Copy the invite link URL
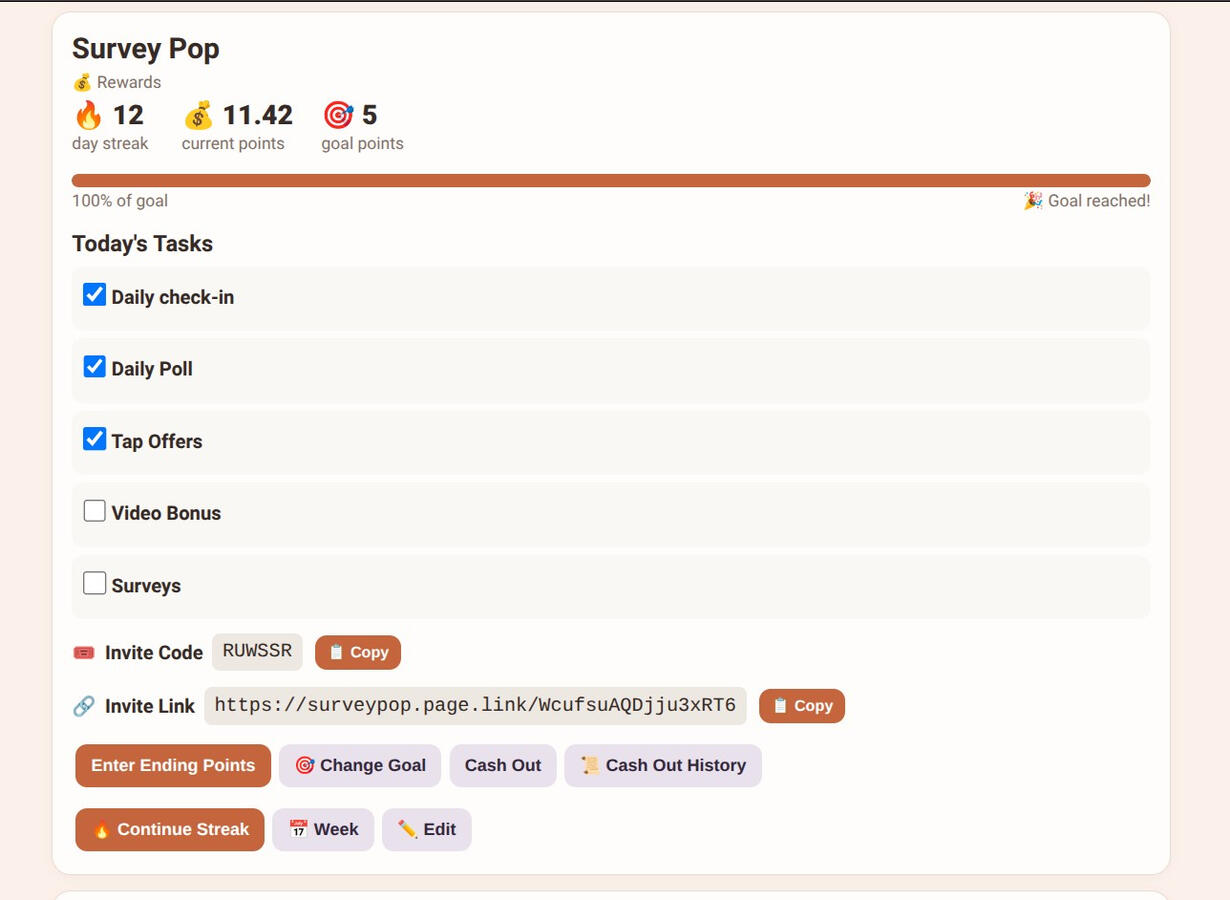1230x900 pixels. (802, 706)
